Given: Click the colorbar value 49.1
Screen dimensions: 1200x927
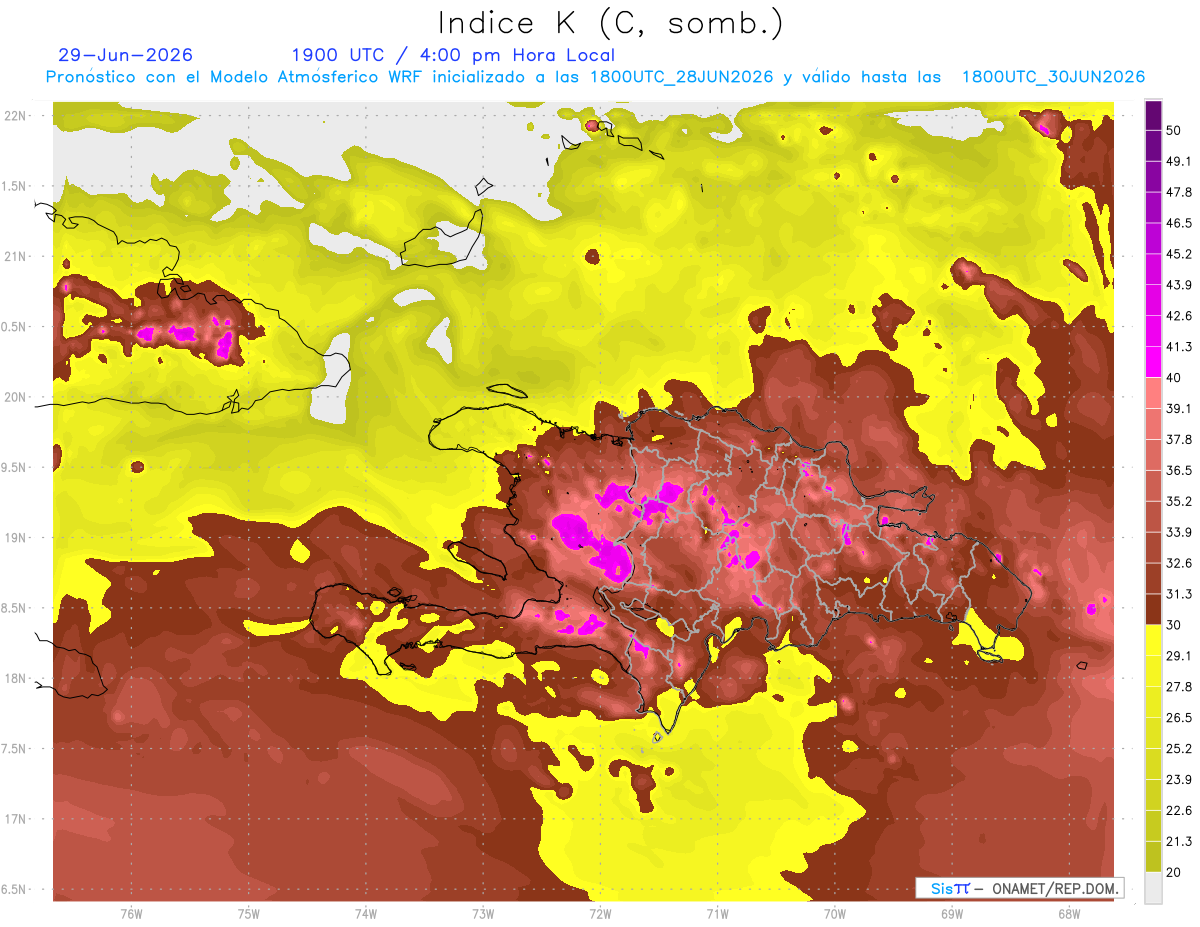Looking at the screenshot, I should 1179,160.
